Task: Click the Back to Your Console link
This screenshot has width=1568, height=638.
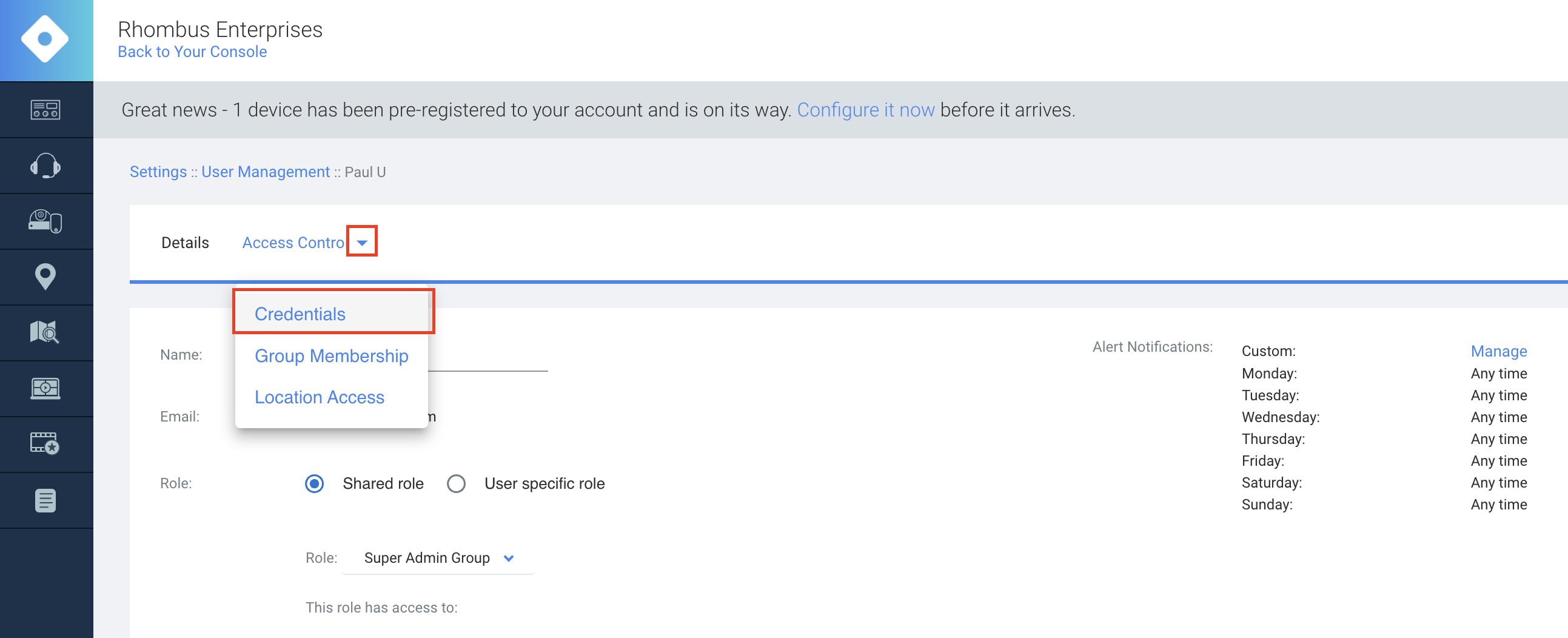Action: (192, 52)
